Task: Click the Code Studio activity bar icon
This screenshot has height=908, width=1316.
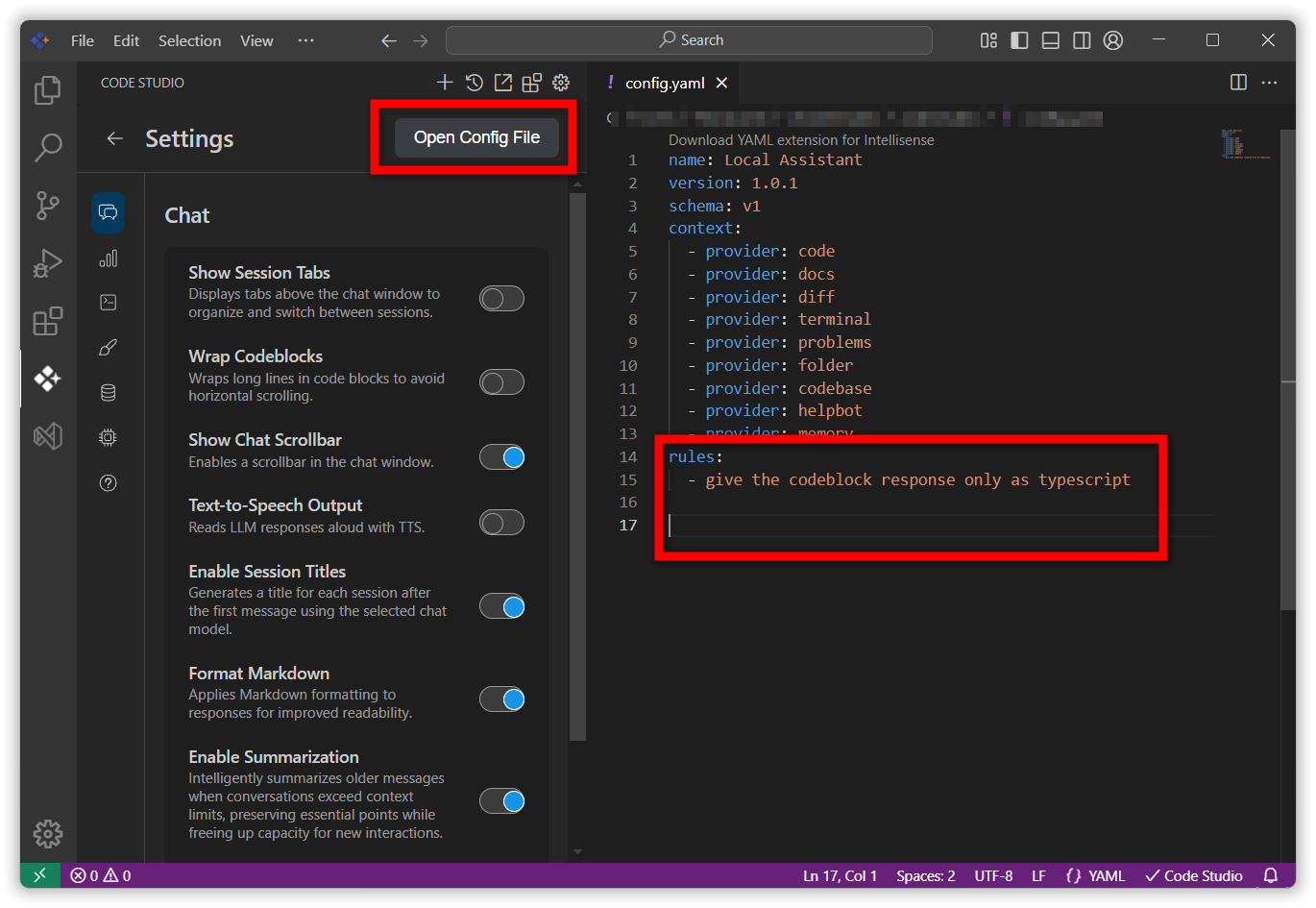Action: coord(47,379)
